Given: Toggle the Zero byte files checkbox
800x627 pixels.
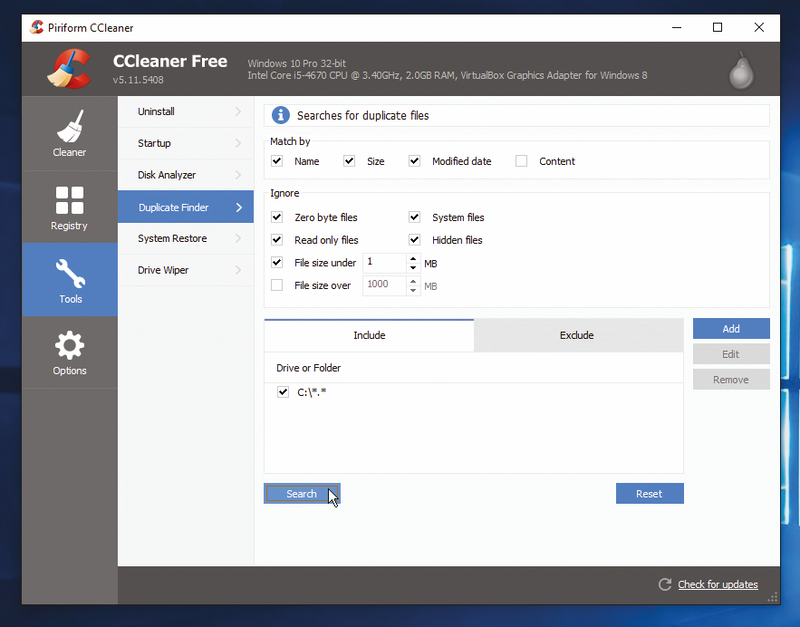Looking at the screenshot, I should (x=277, y=217).
